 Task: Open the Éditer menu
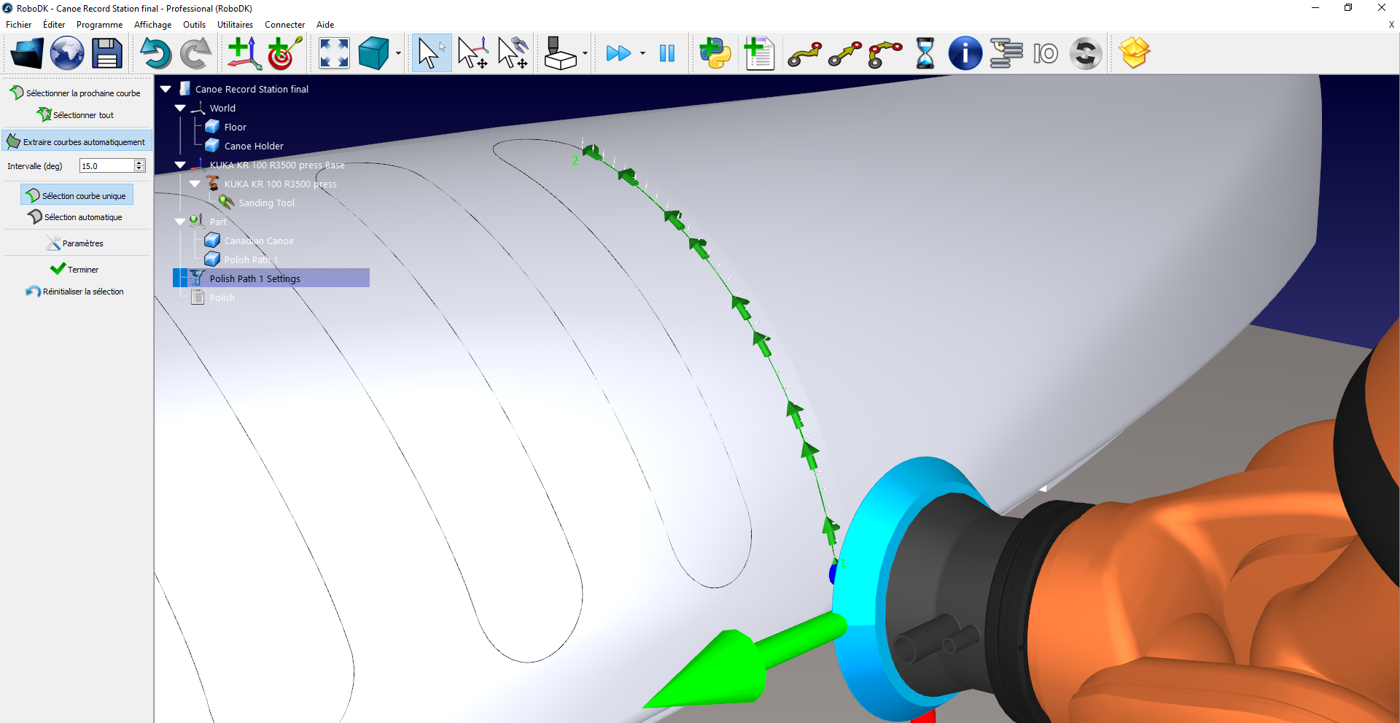(54, 24)
